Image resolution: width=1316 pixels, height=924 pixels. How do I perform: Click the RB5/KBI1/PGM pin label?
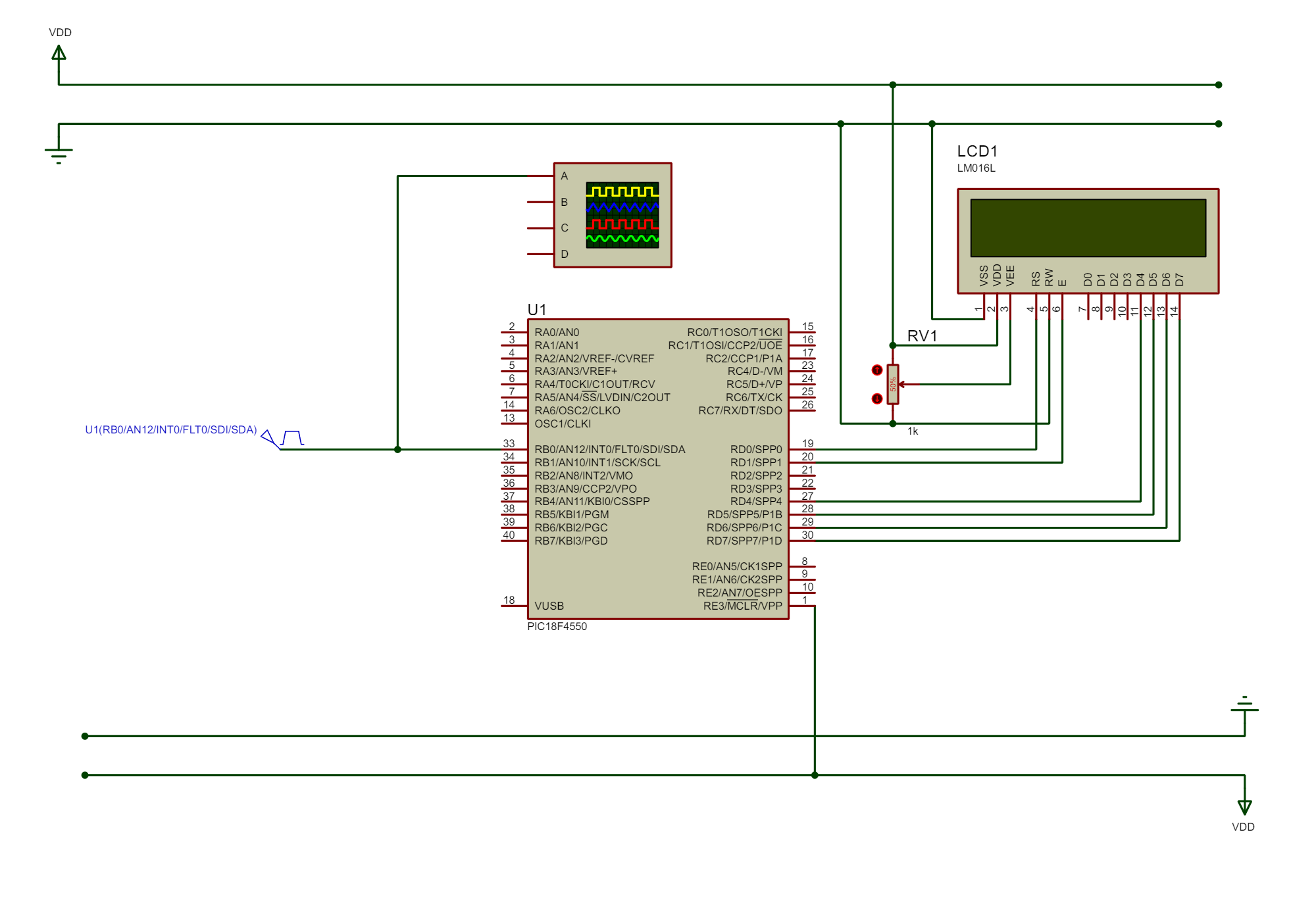572,514
